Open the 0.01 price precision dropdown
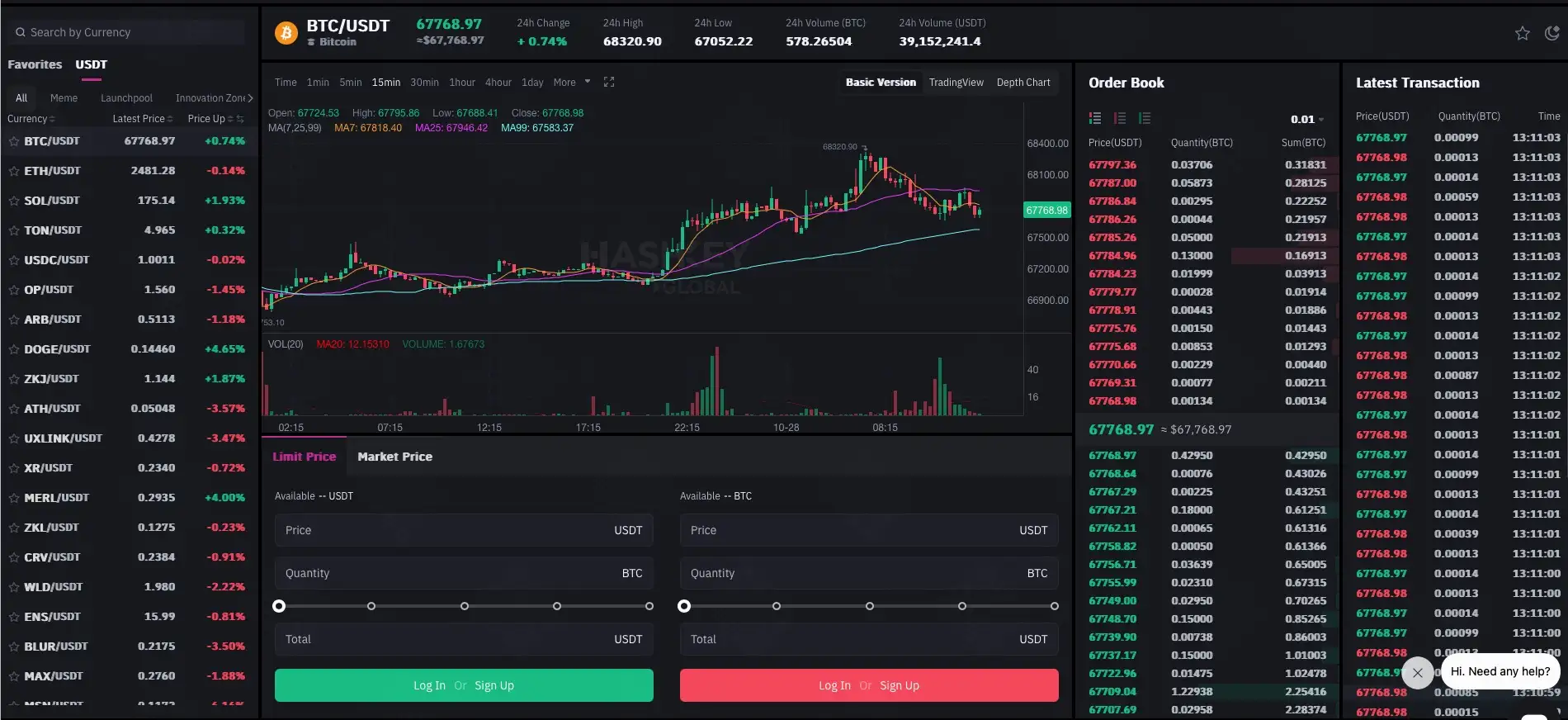1568x720 pixels. tap(1307, 119)
